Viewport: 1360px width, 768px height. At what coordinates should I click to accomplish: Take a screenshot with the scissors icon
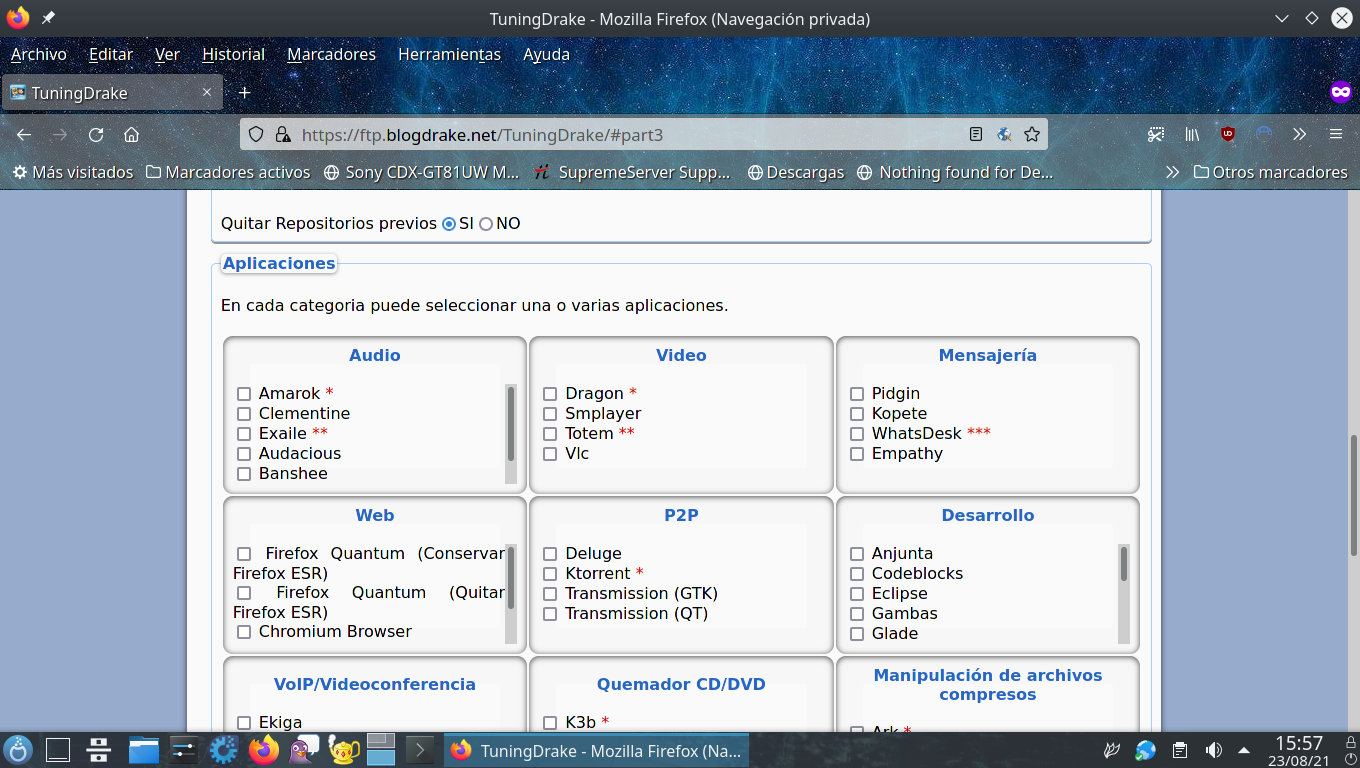point(1156,134)
